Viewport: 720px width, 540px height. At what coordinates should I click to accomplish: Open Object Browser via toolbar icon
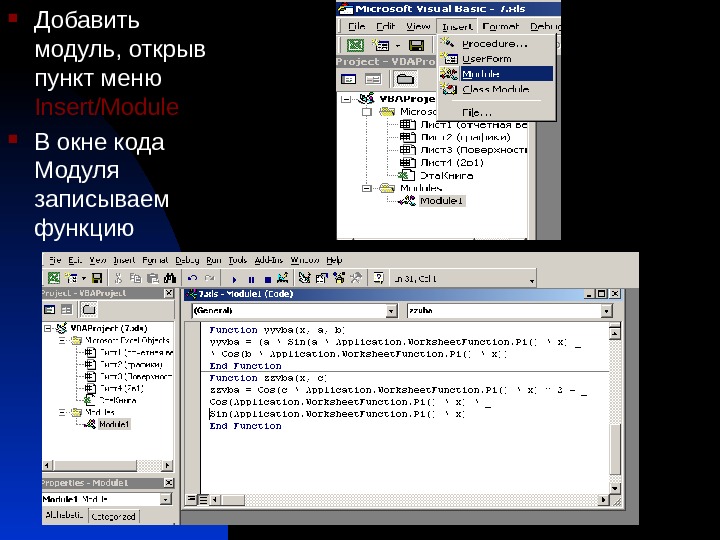[x=339, y=278]
